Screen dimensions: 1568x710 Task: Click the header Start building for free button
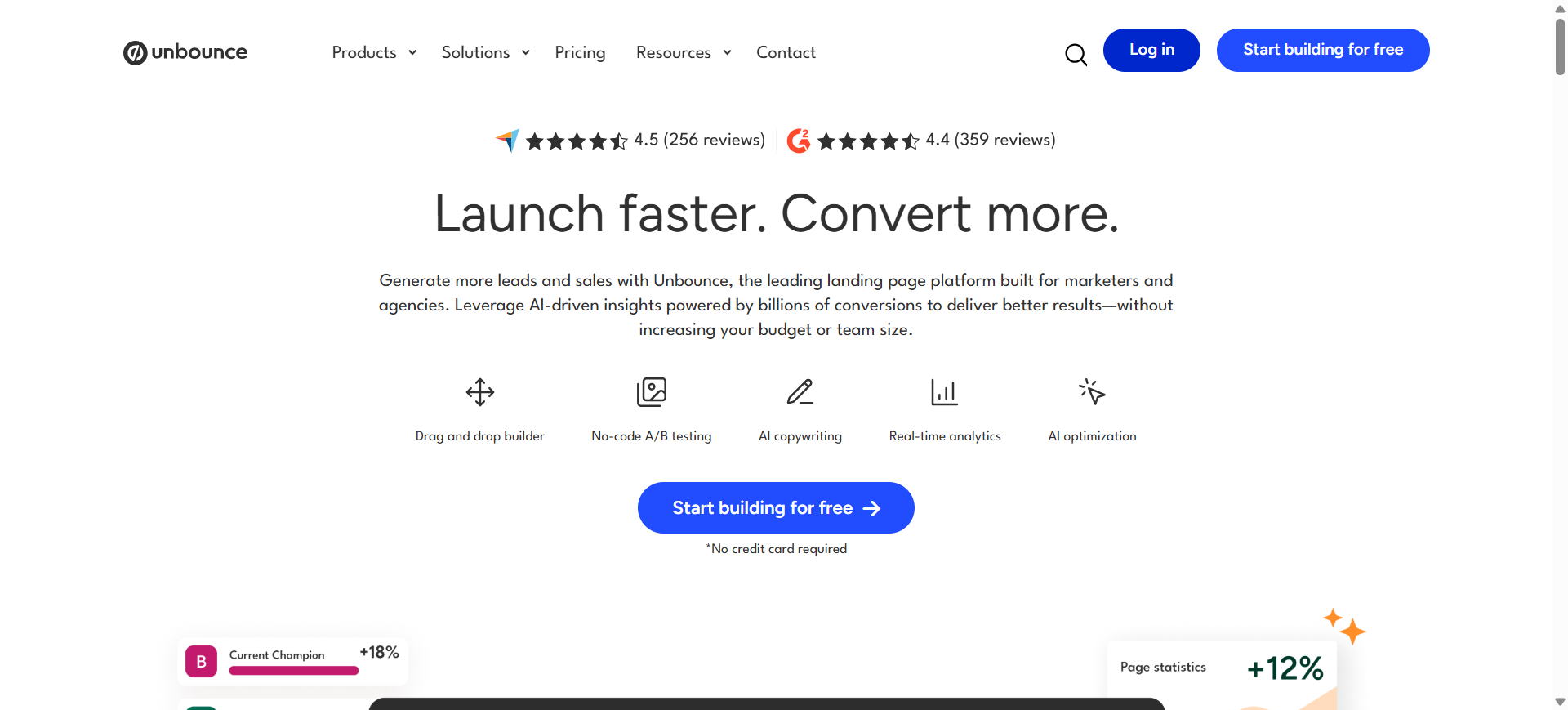click(x=1322, y=50)
